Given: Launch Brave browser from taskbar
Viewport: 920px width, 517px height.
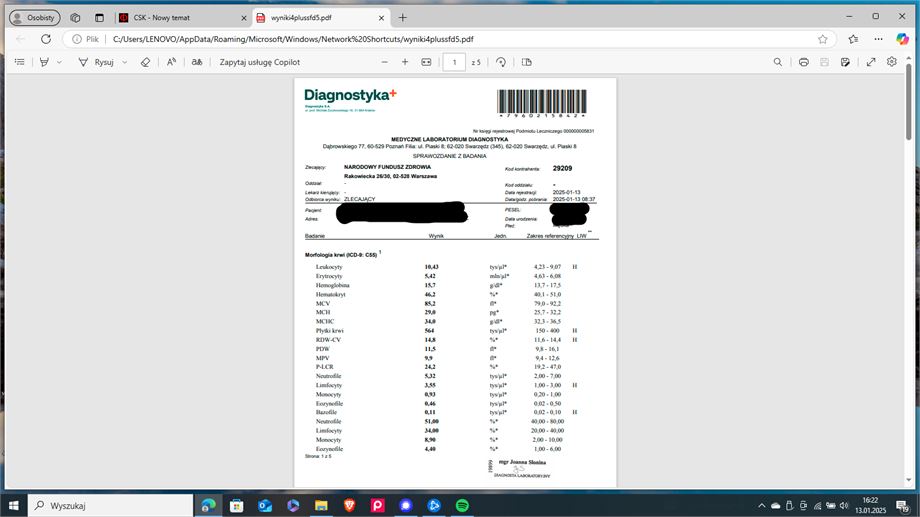Looking at the screenshot, I should tap(349, 505).
